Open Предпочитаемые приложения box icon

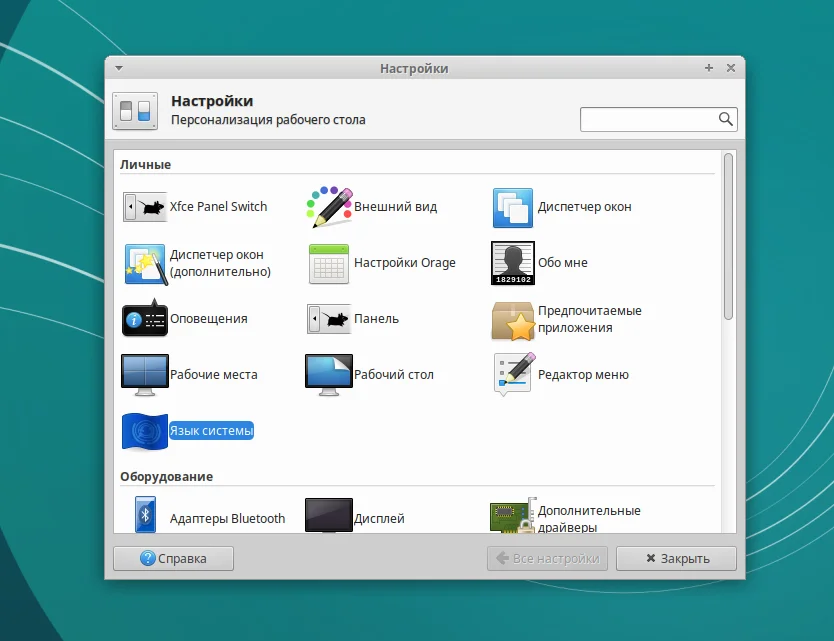513,321
